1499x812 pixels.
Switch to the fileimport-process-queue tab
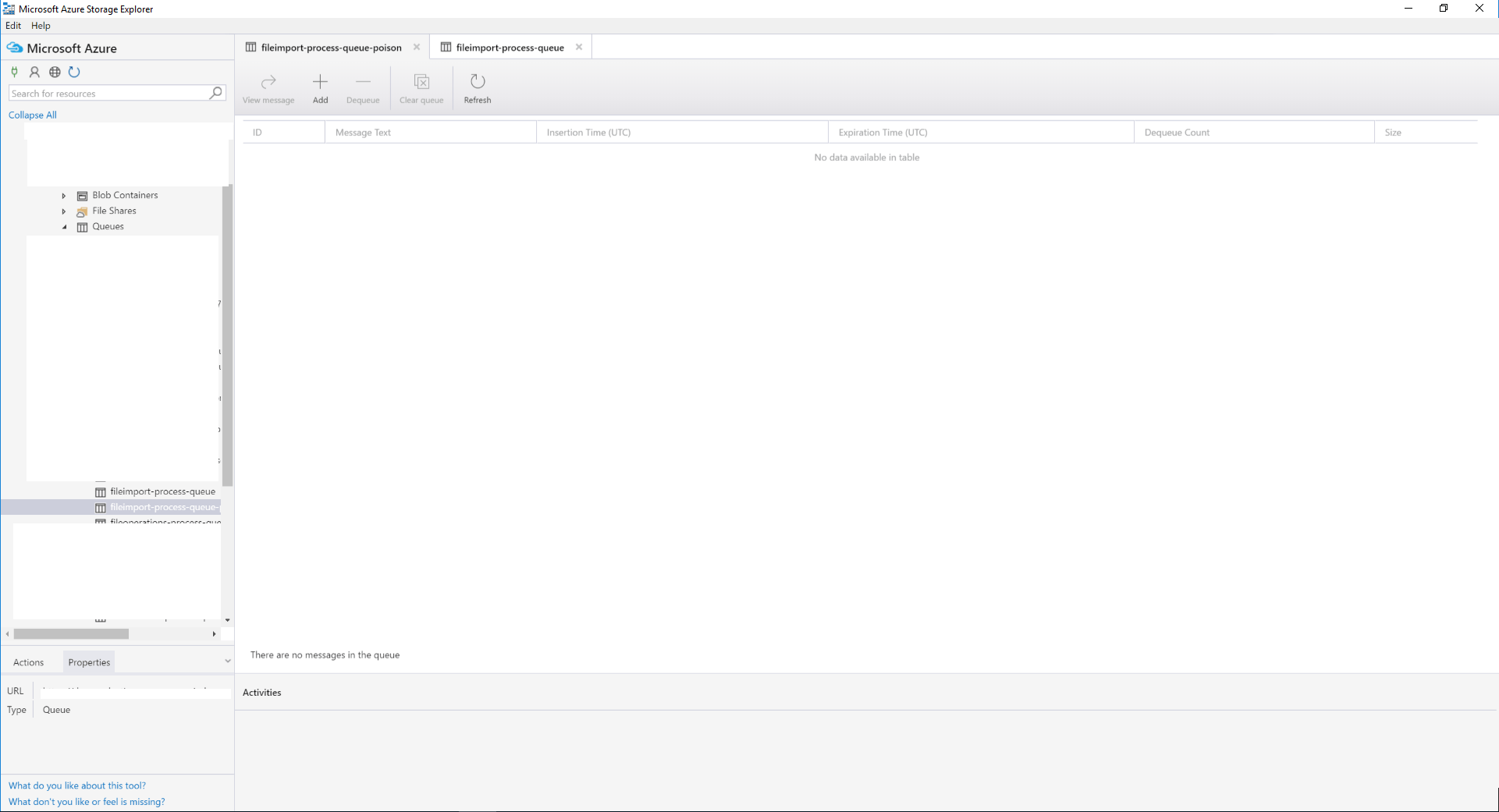(509, 47)
